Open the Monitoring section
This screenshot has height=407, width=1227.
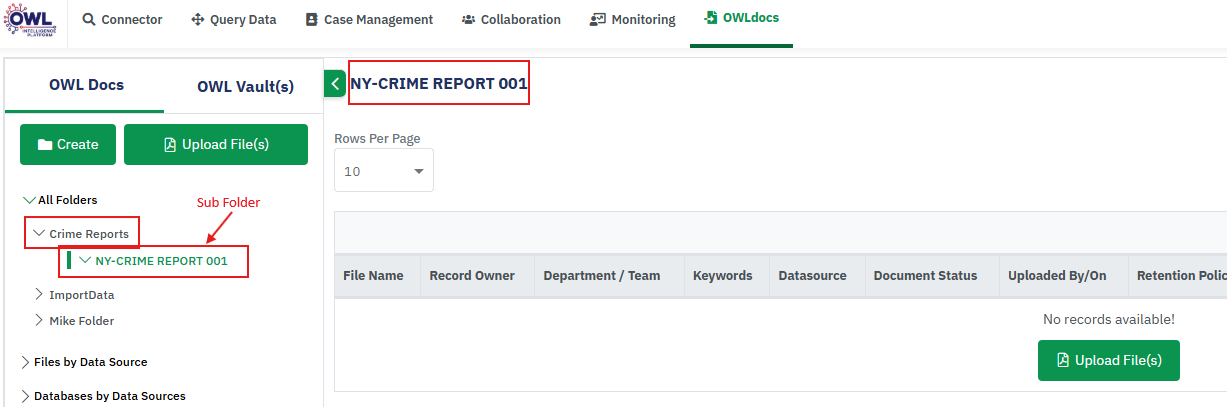tap(632, 20)
